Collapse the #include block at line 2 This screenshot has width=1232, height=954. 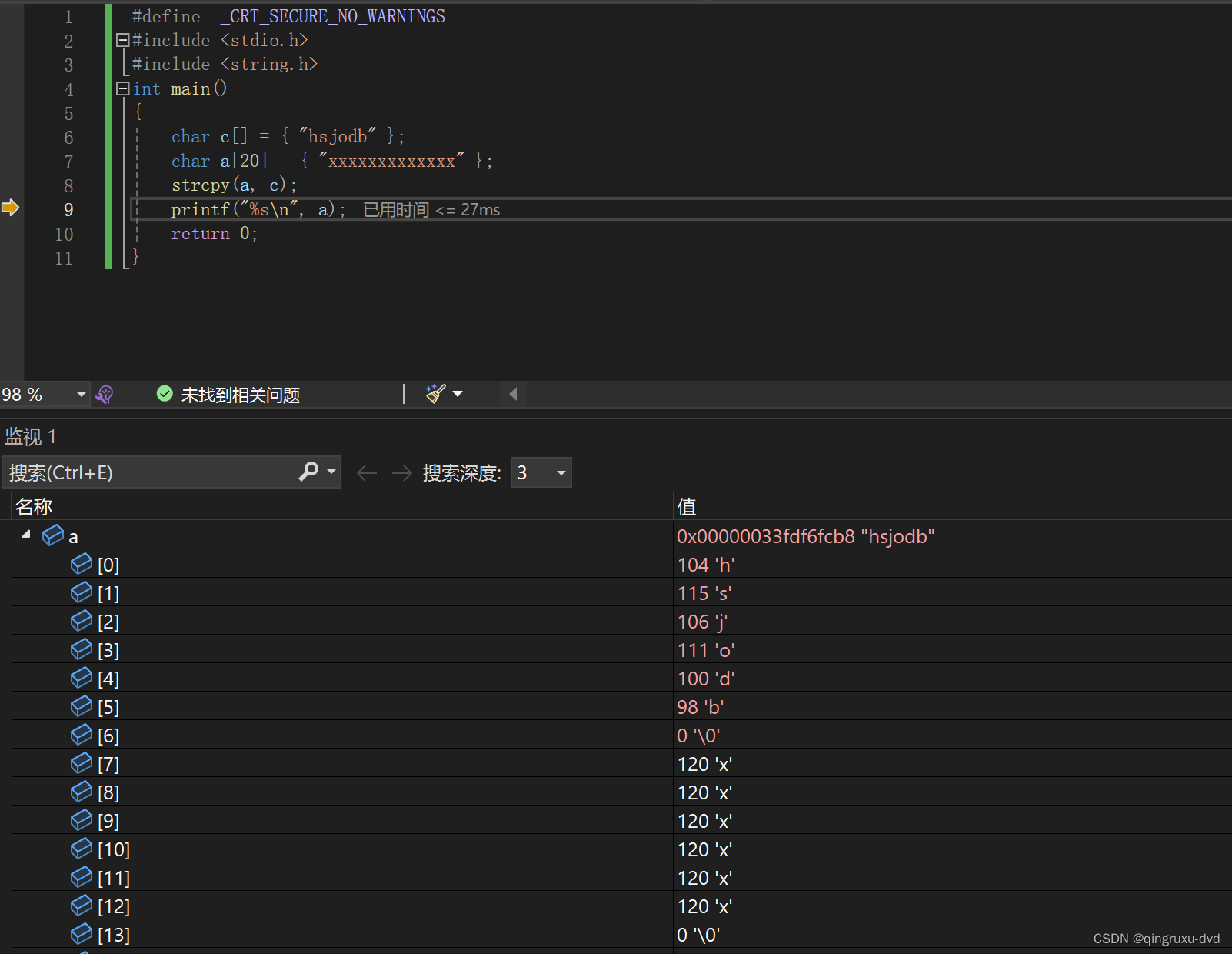122,40
